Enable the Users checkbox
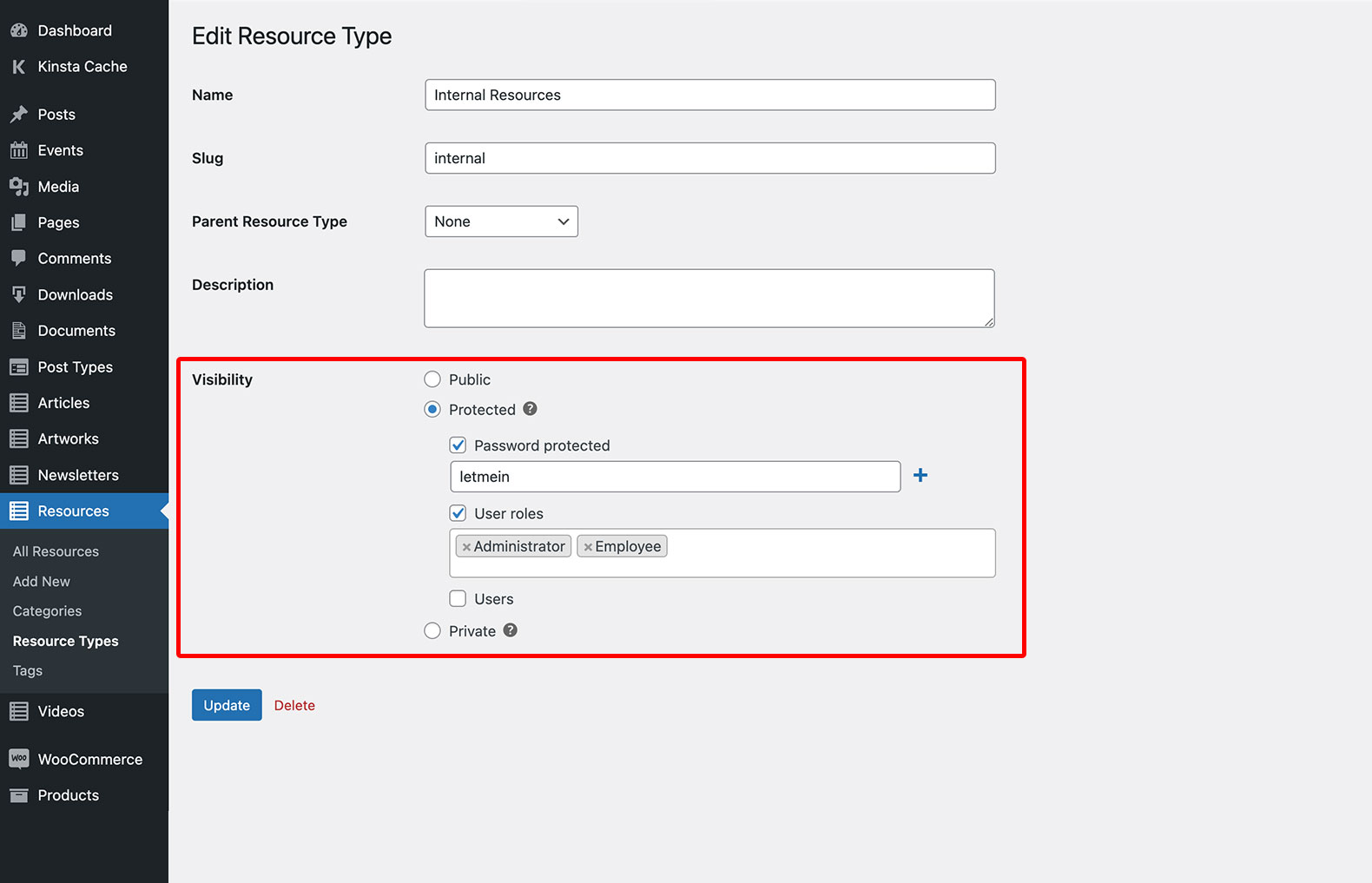This screenshot has height=883, width=1372. 458,598
